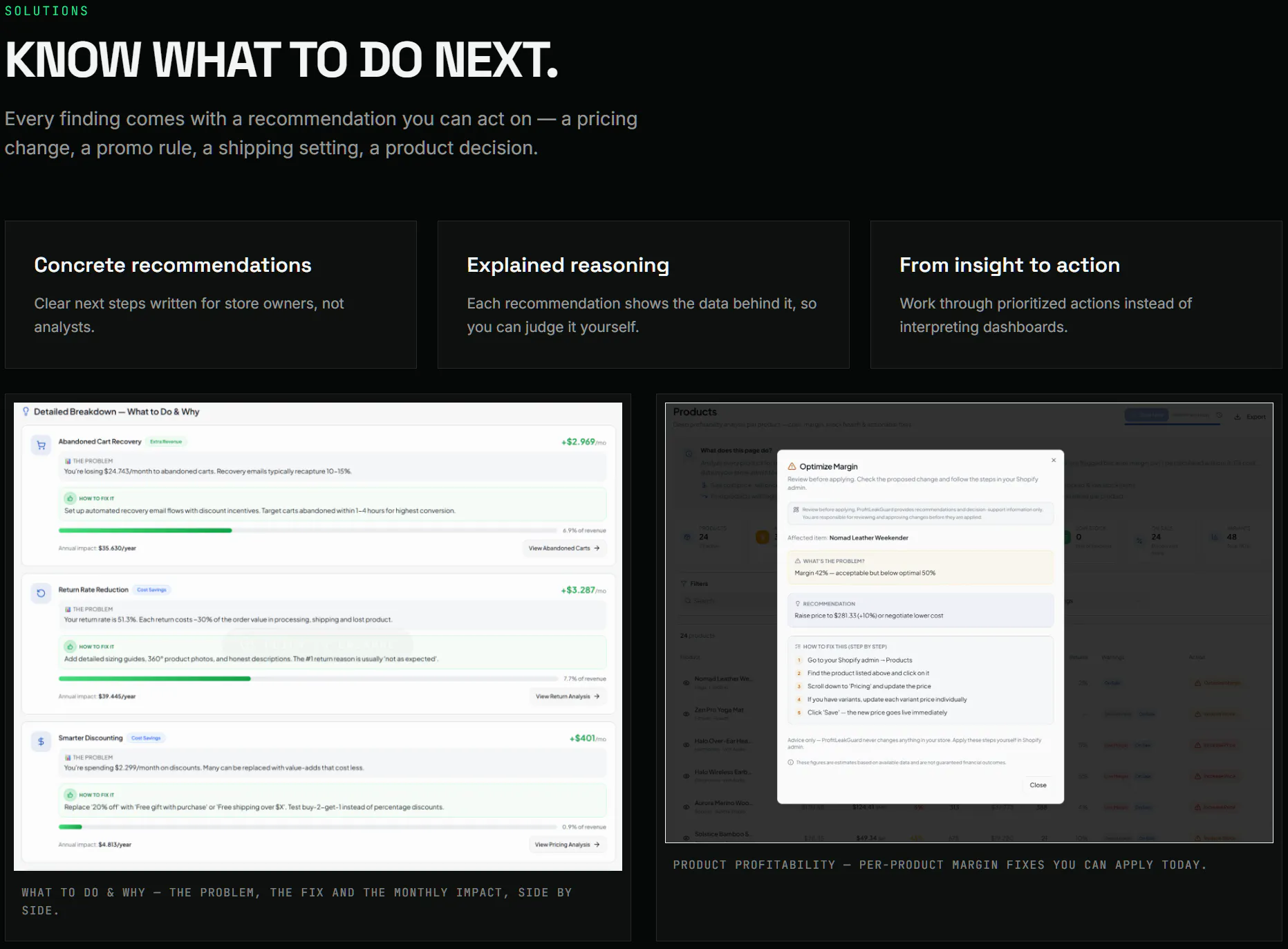Click the funnel icon next to Filters
Viewport: 1288px width, 949px height.
tap(684, 584)
